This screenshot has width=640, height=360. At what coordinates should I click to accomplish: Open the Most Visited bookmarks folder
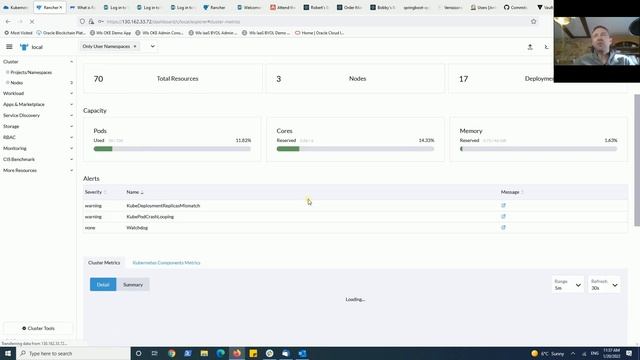(x=18, y=33)
